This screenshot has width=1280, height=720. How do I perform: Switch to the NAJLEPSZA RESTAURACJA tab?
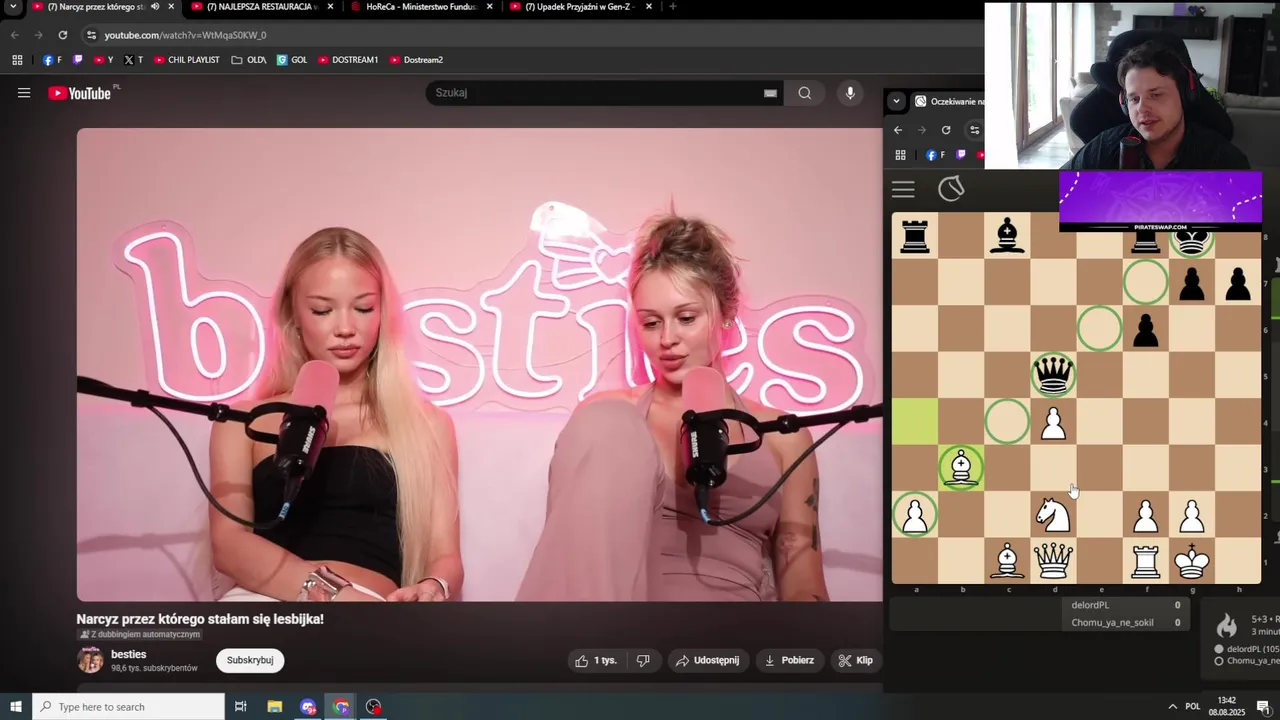[262, 7]
